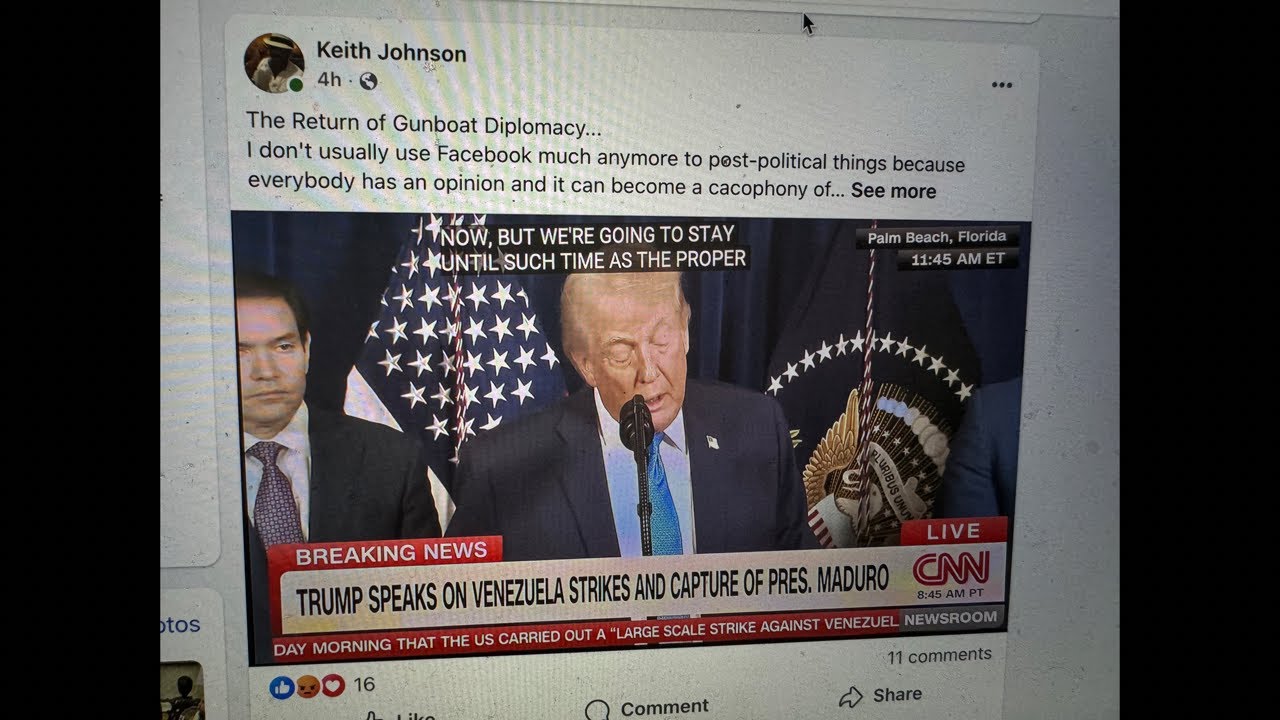Click the speech bubble Comment icon
This screenshot has height=720, width=1280.
tap(597, 710)
